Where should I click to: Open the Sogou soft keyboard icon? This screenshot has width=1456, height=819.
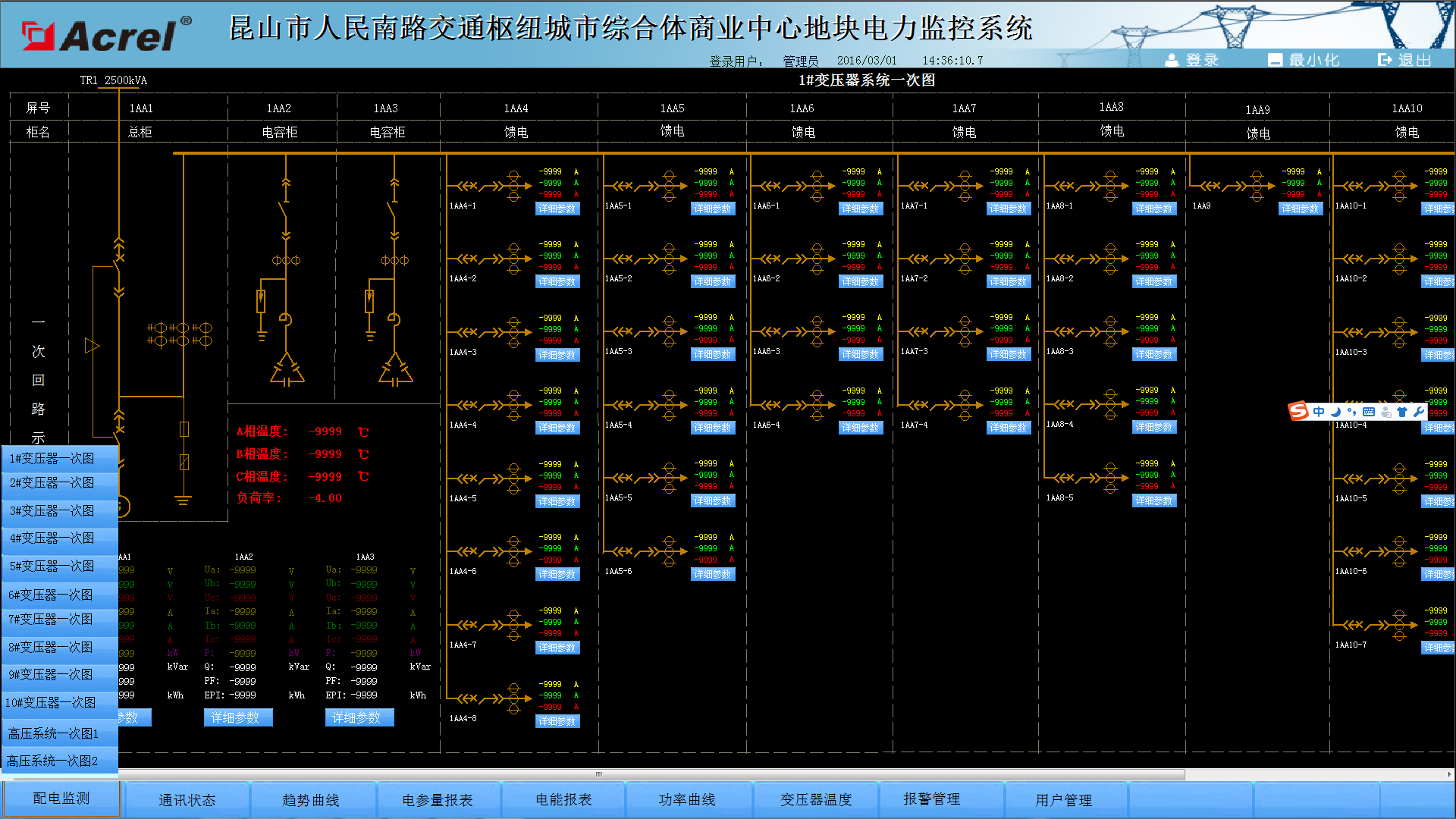tap(1369, 412)
